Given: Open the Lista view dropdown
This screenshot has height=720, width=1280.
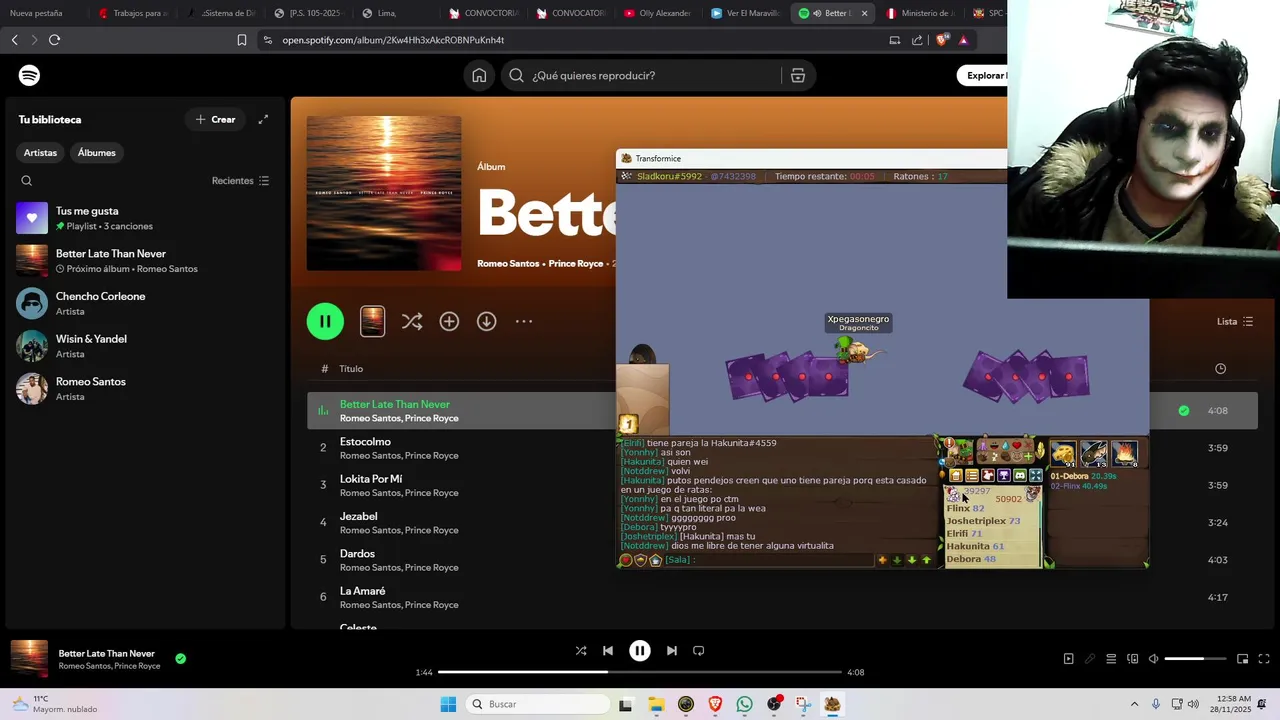Looking at the screenshot, I should 1235,321.
